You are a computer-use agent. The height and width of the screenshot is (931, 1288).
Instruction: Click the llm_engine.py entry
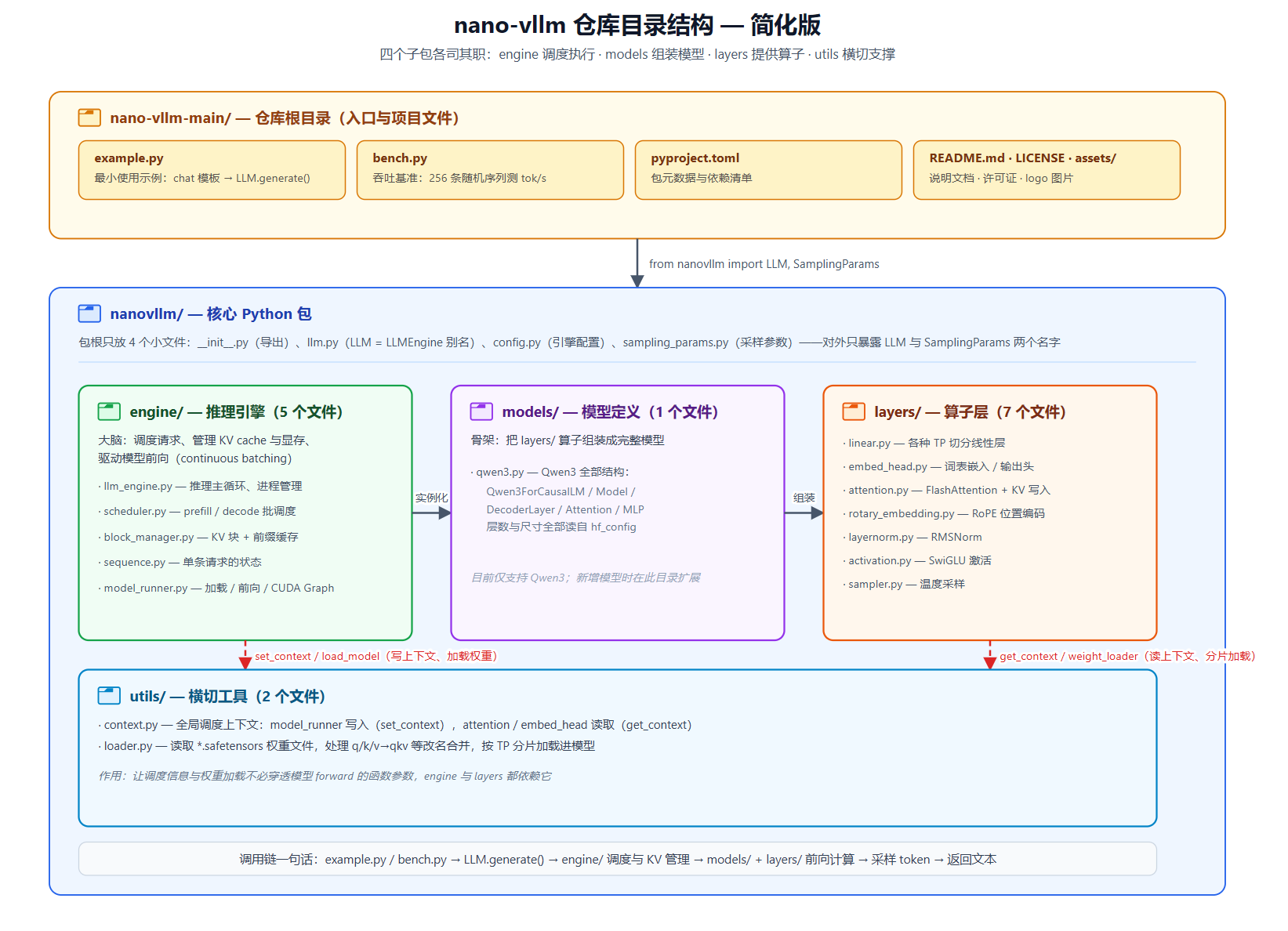(200, 486)
